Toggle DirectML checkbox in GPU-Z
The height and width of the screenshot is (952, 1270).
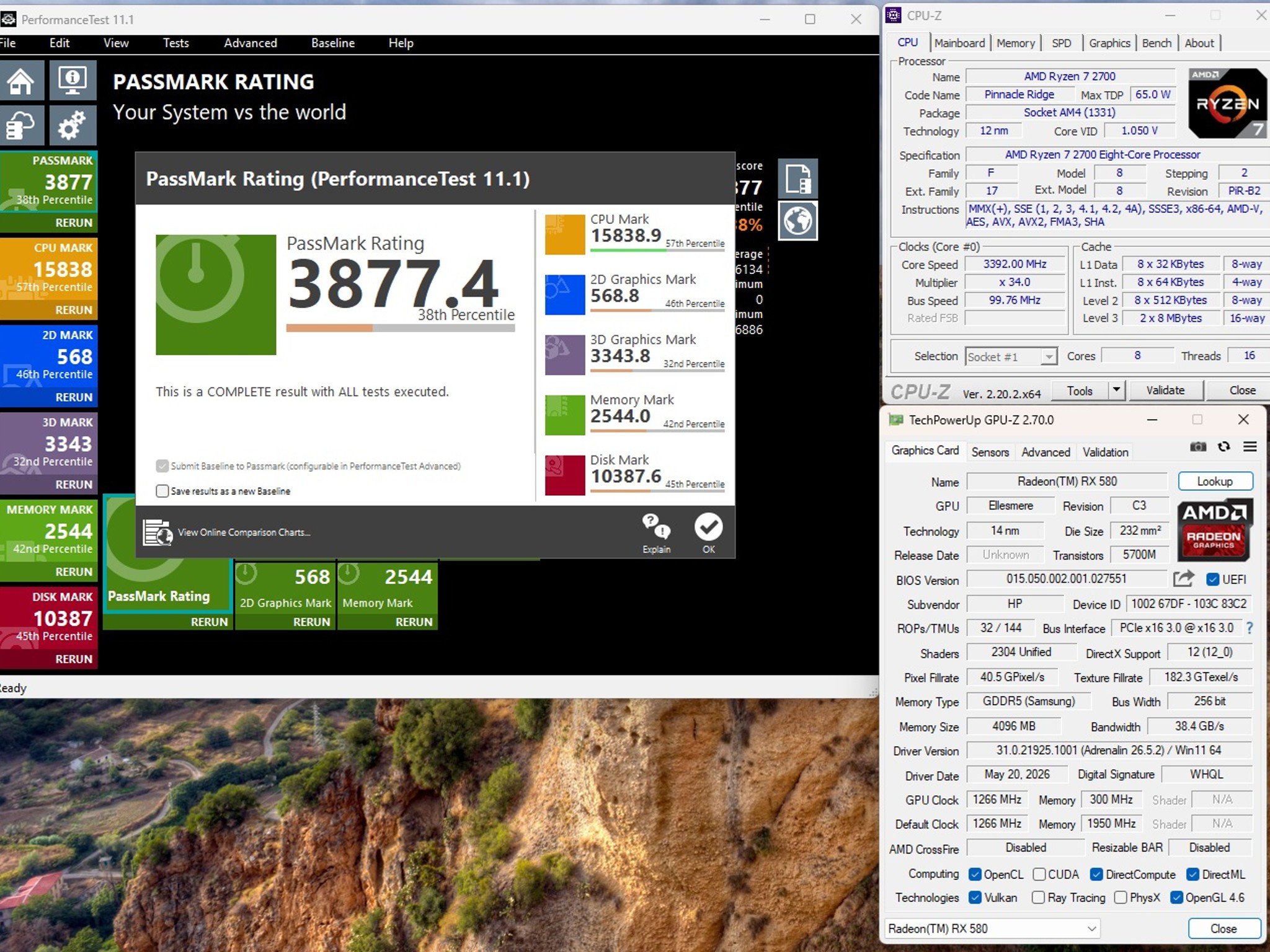pos(1192,875)
